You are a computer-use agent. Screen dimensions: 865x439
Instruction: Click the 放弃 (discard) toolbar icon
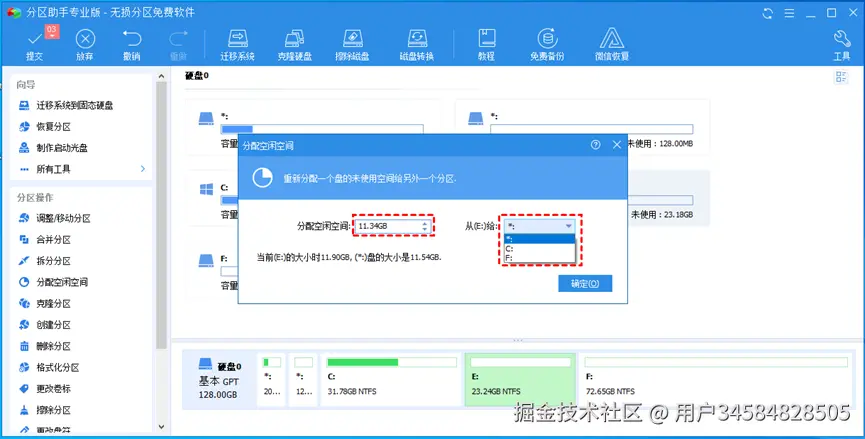[85, 44]
